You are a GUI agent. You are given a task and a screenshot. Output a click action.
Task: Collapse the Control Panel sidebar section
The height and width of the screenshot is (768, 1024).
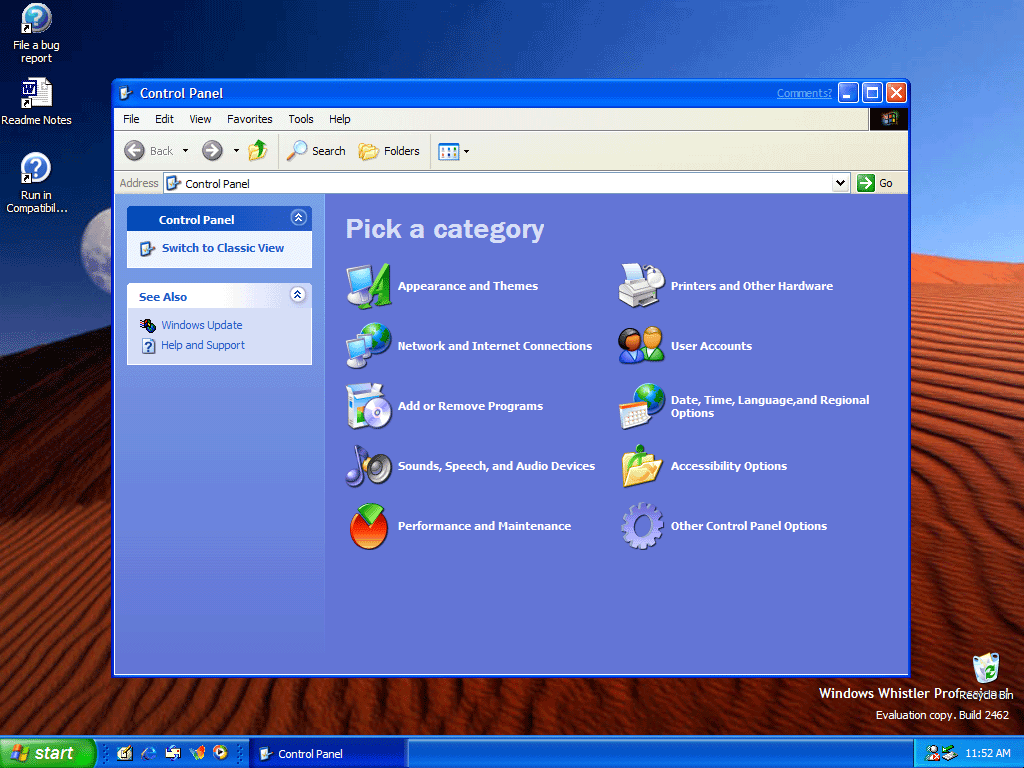coord(297,217)
